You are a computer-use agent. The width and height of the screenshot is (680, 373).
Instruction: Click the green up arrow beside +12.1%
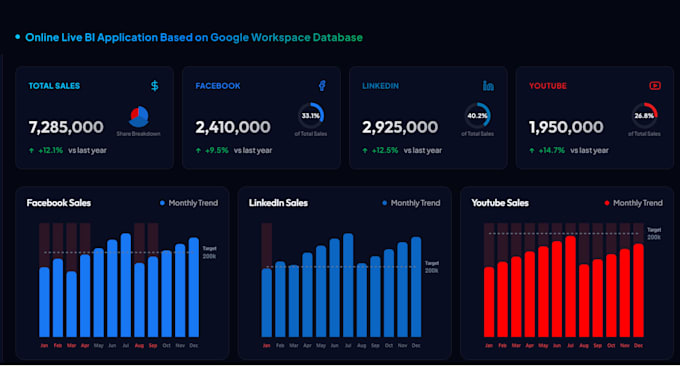(31, 151)
